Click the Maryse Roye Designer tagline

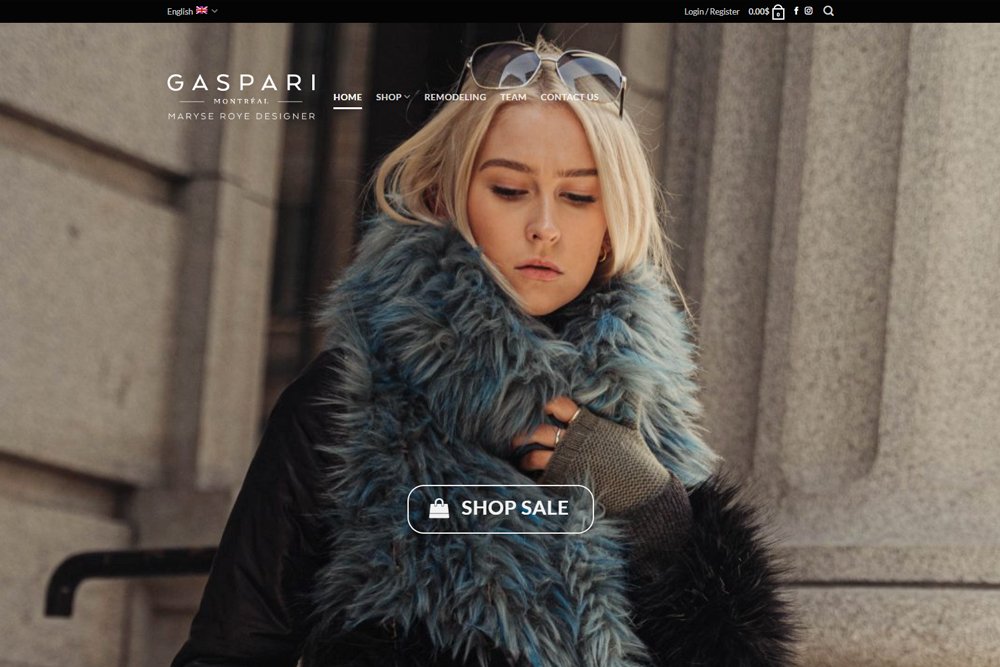[241, 116]
